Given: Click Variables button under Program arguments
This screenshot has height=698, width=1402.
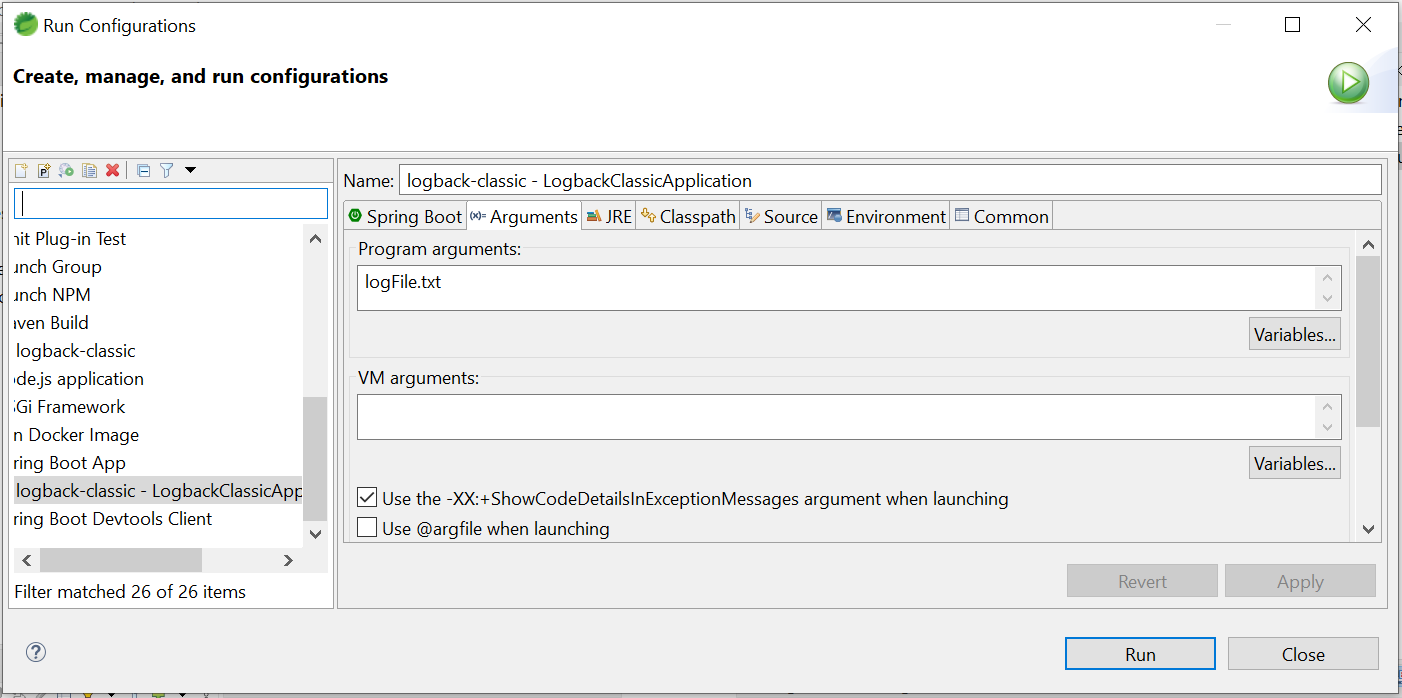Looking at the screenshot, I should pos(1295,334).
